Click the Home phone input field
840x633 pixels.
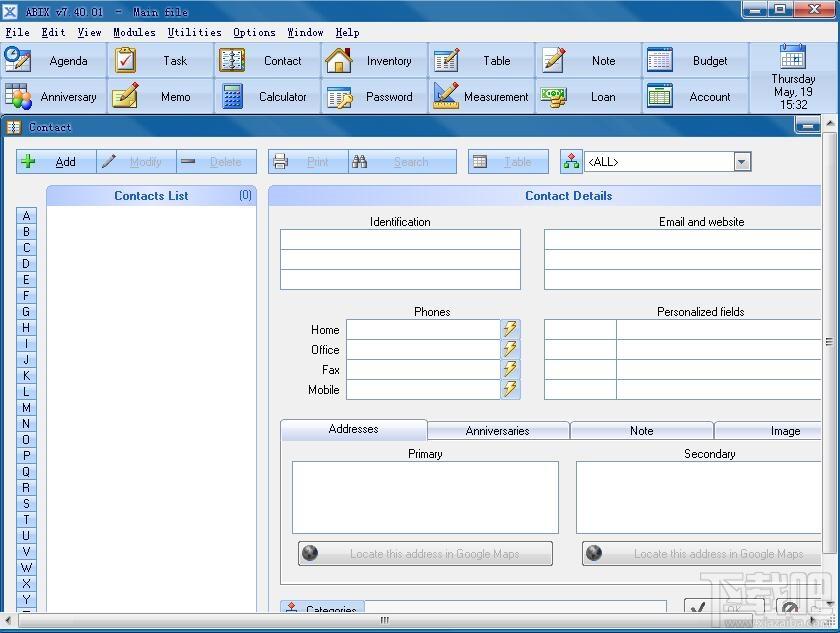[x=423, y=329]
